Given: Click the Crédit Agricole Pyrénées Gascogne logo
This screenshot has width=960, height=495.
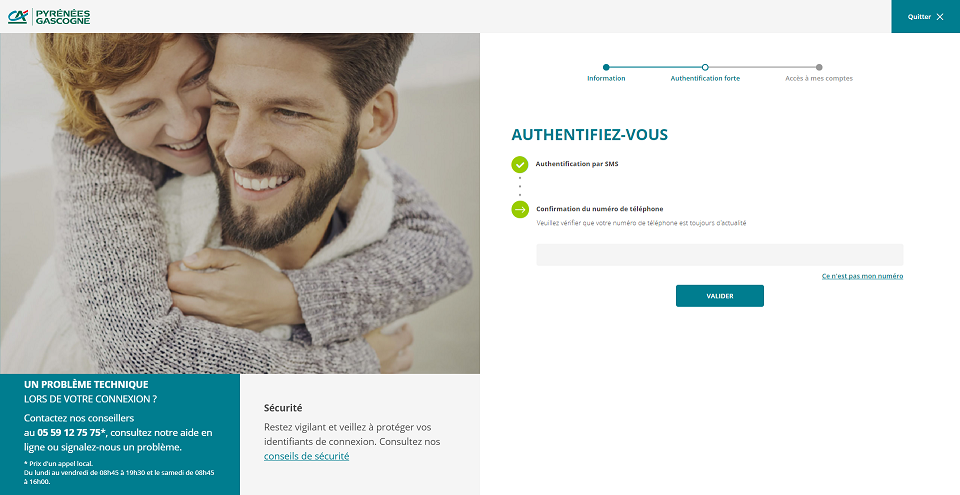Looking at the screenshot, I should (x=49, y=17).
